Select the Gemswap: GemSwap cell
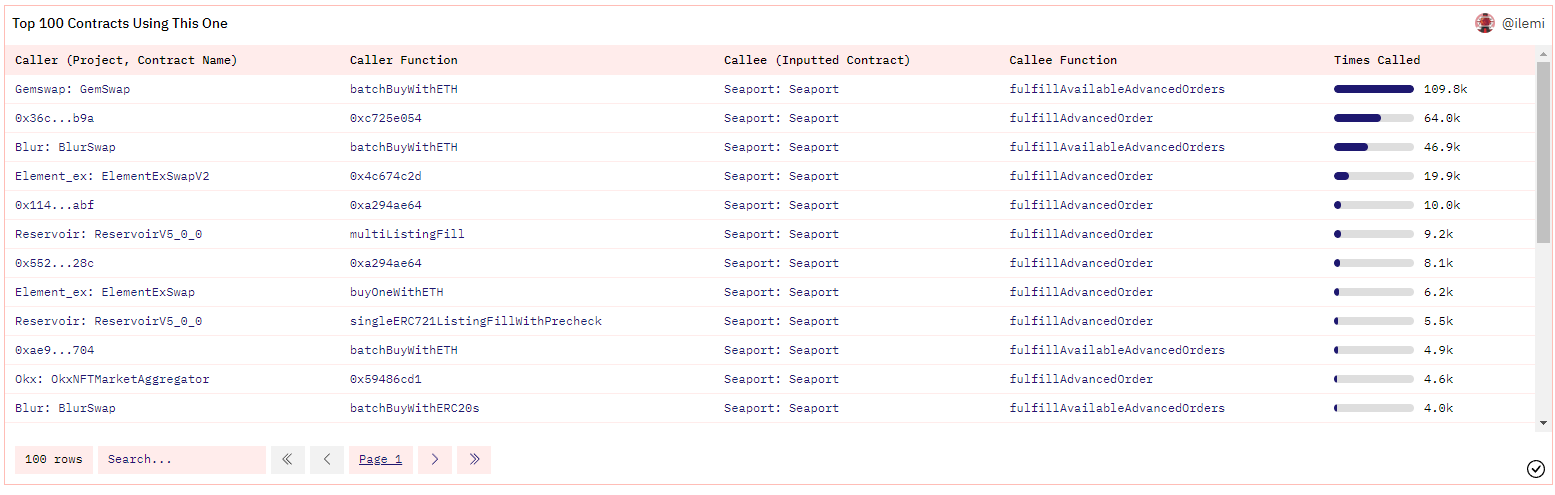The image size is (1555, 495). point(73,89)
